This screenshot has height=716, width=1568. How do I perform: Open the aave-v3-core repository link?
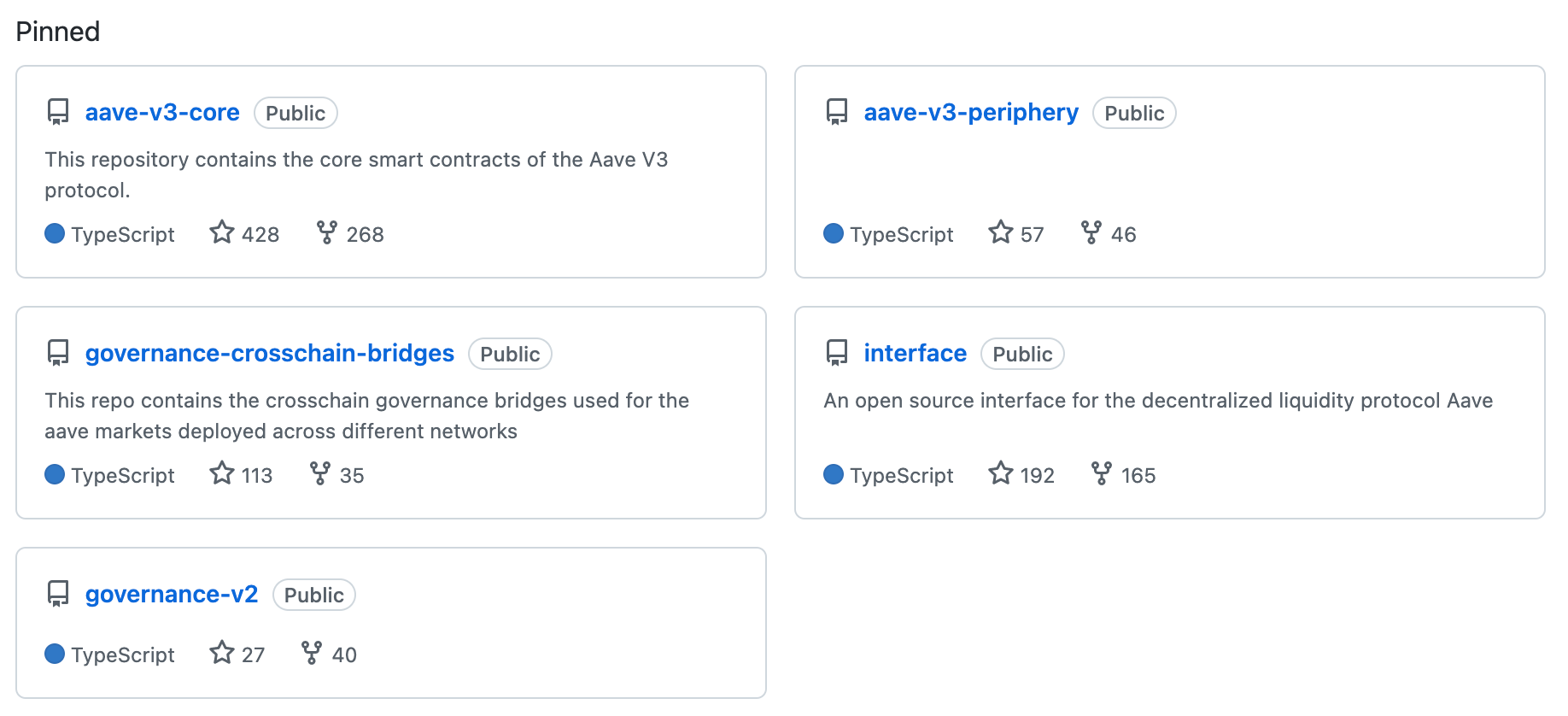tap(162, 113)
